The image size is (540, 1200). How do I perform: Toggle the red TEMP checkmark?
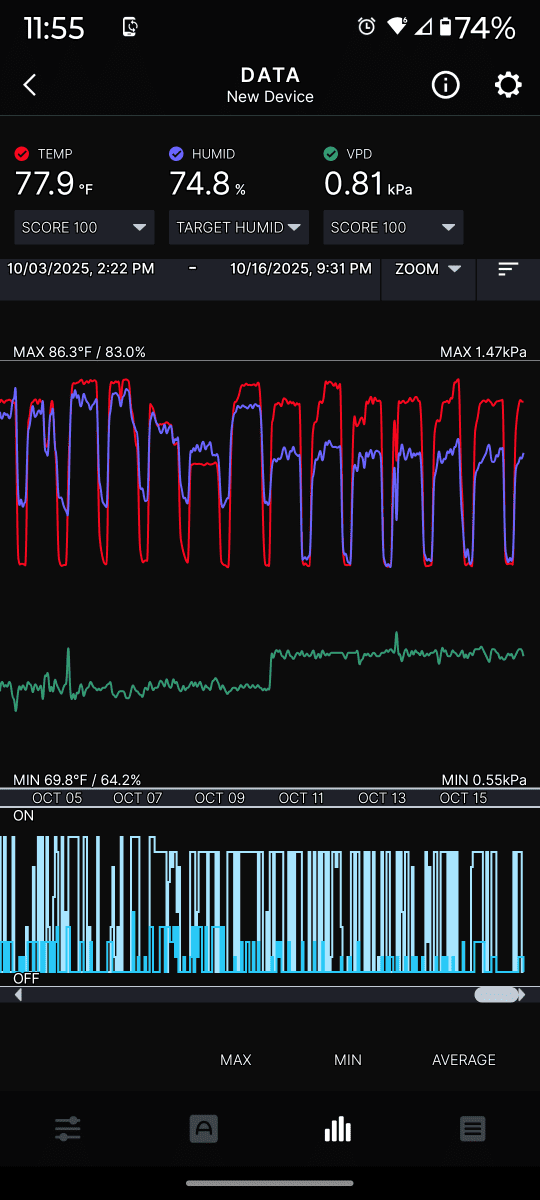[x=22, y=154]
